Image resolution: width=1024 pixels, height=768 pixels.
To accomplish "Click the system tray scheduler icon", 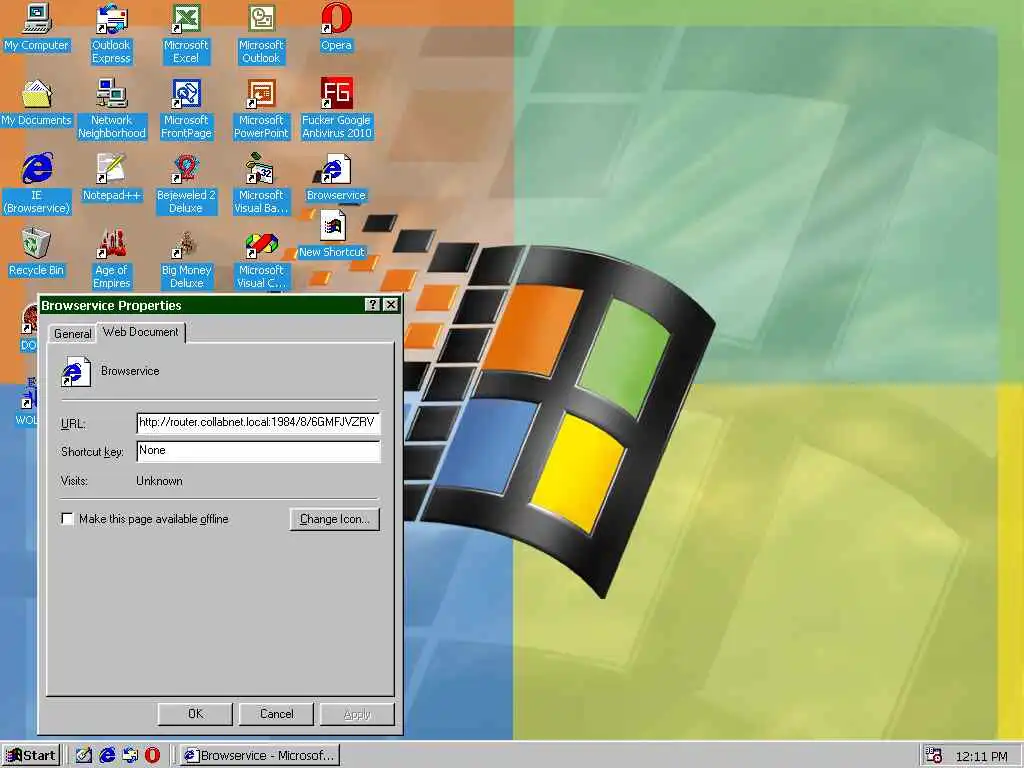I will pyautogui.click(x=934, y=756).
